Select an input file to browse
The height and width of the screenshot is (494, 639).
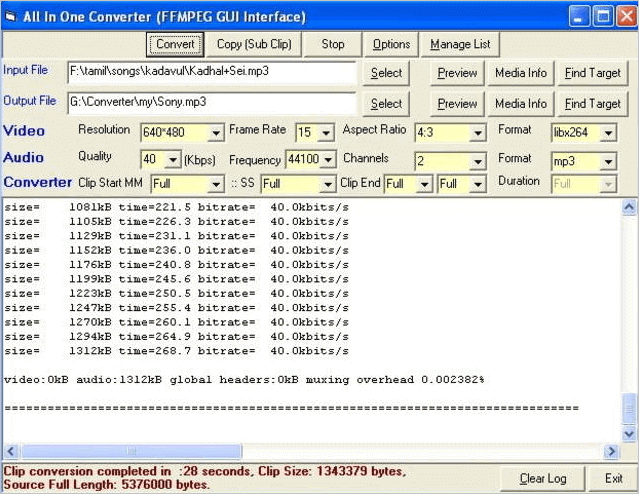click(x=386, y=73)
